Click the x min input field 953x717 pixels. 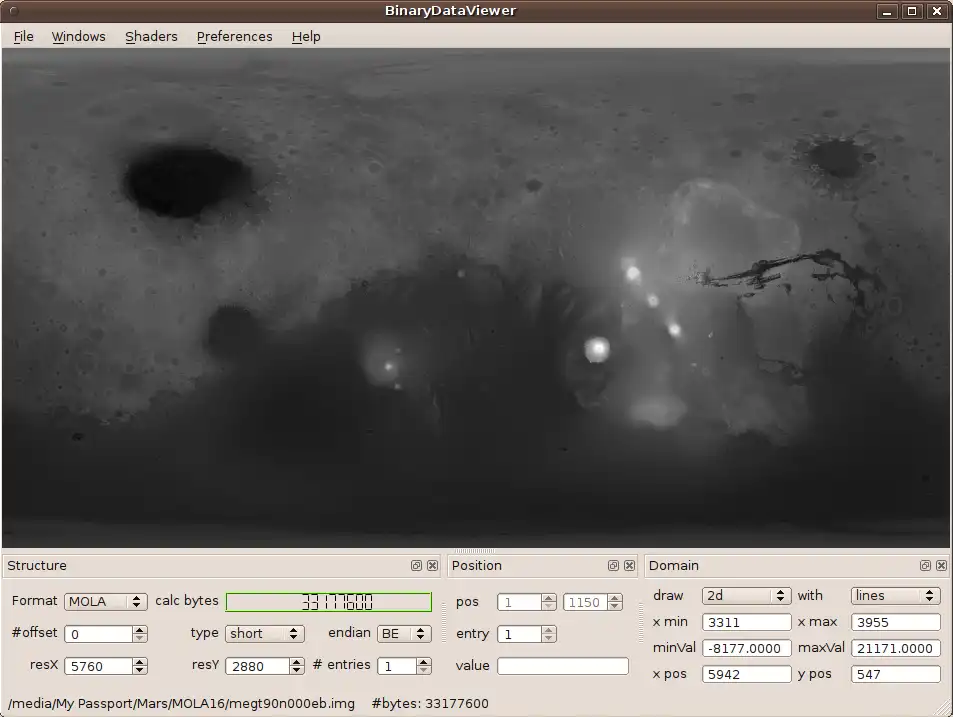point(746,622)
